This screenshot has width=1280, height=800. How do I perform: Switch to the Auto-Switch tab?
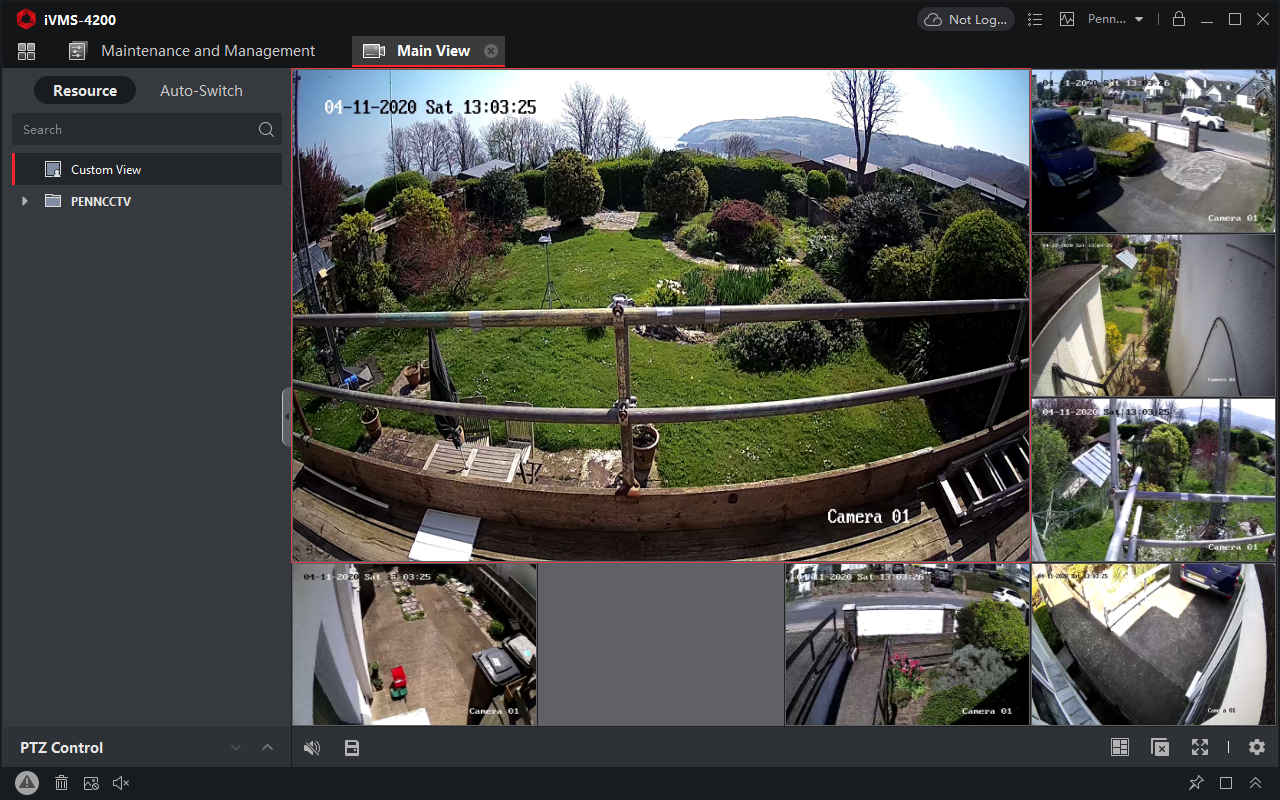click(201, 90)
